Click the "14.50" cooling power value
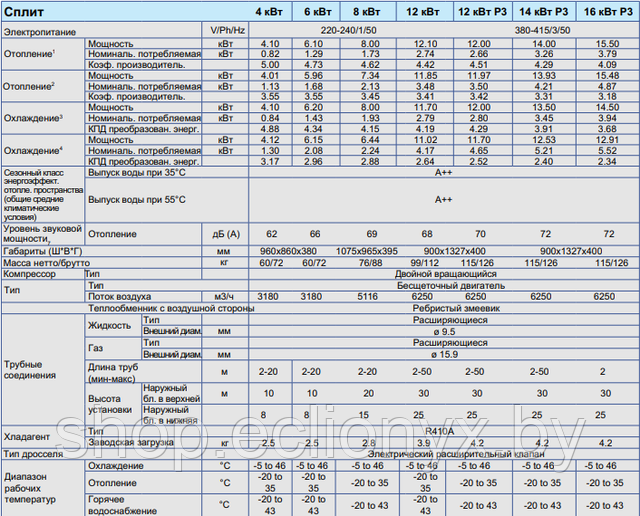Viewport: 640px width, 516px height. coord(607,107)
